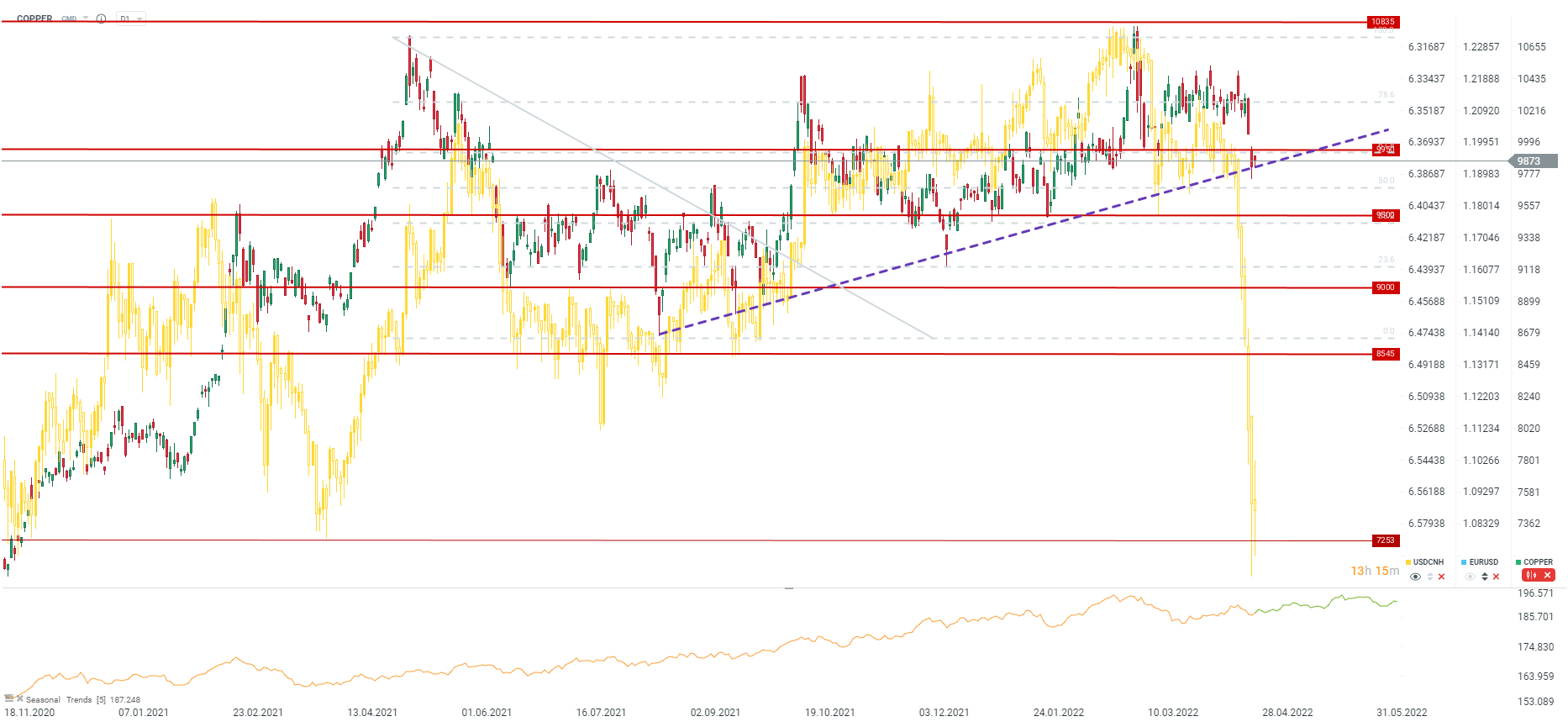This screenshot has height=727, width=1568.
Task: Close the COPPER series with white X
Action: [1547, 576]
